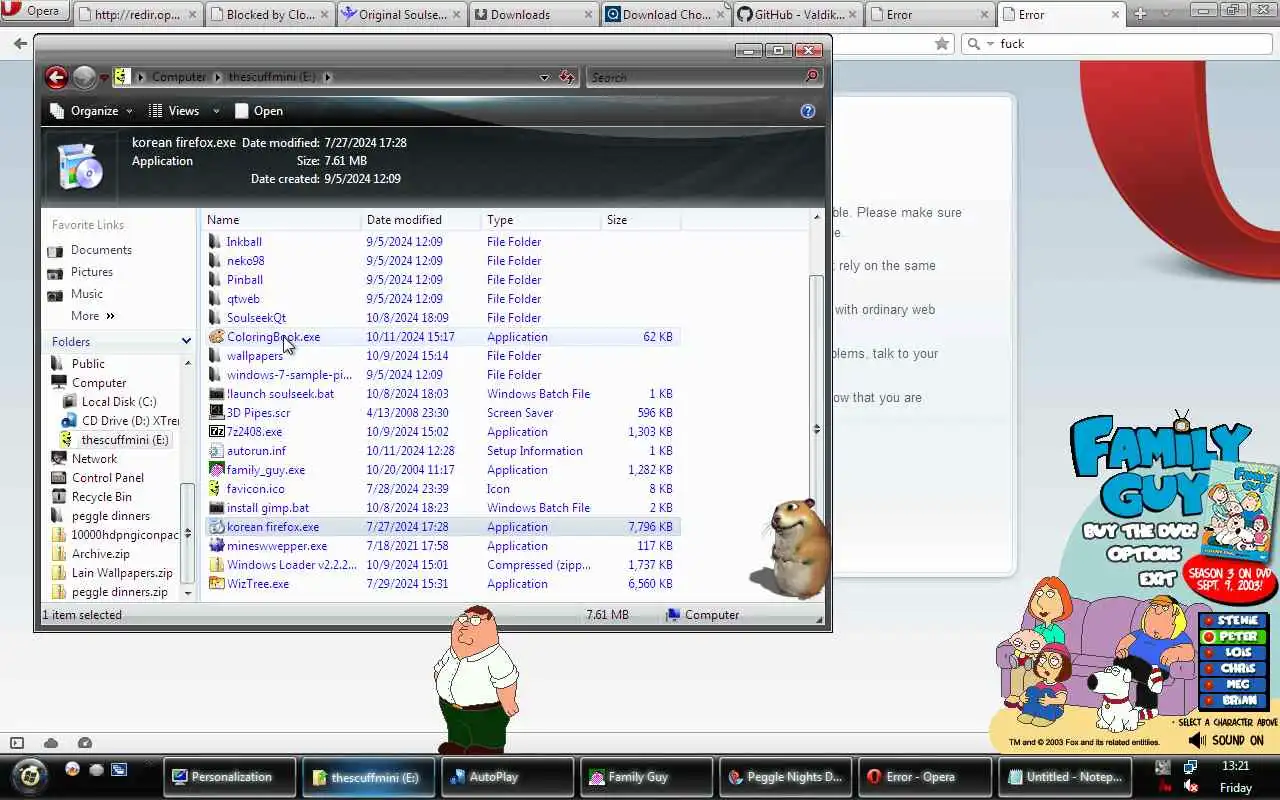
Task: Click the magnifier icon in Explorer search box
Action: tap(811, 77)
